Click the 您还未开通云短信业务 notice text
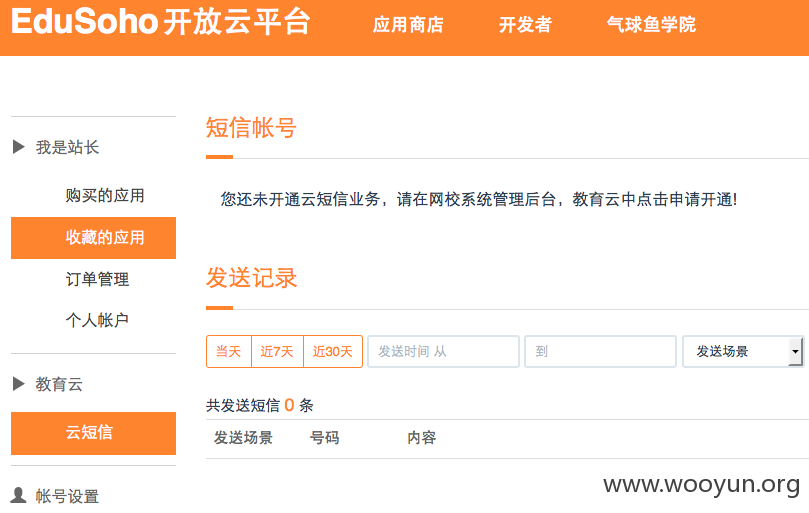The image size is (809, 513). 479,199
